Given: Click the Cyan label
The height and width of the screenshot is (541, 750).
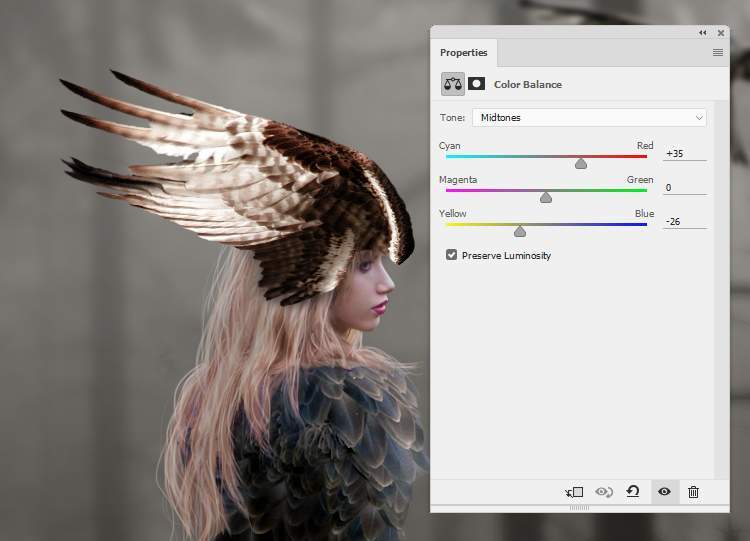Looking at the screenshot, I should pos(450,145).
